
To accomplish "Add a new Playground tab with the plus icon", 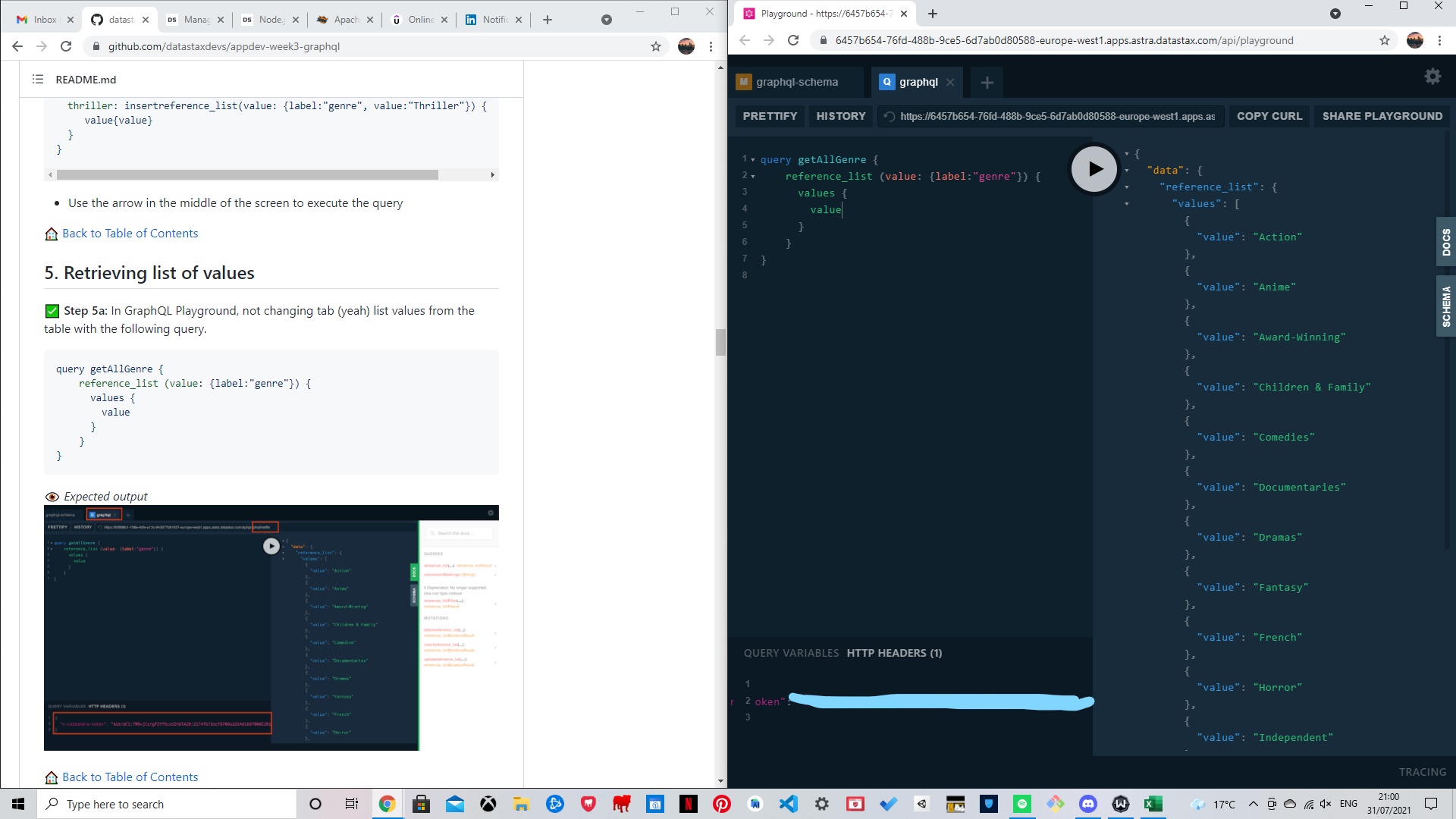I will click(987, 83).
